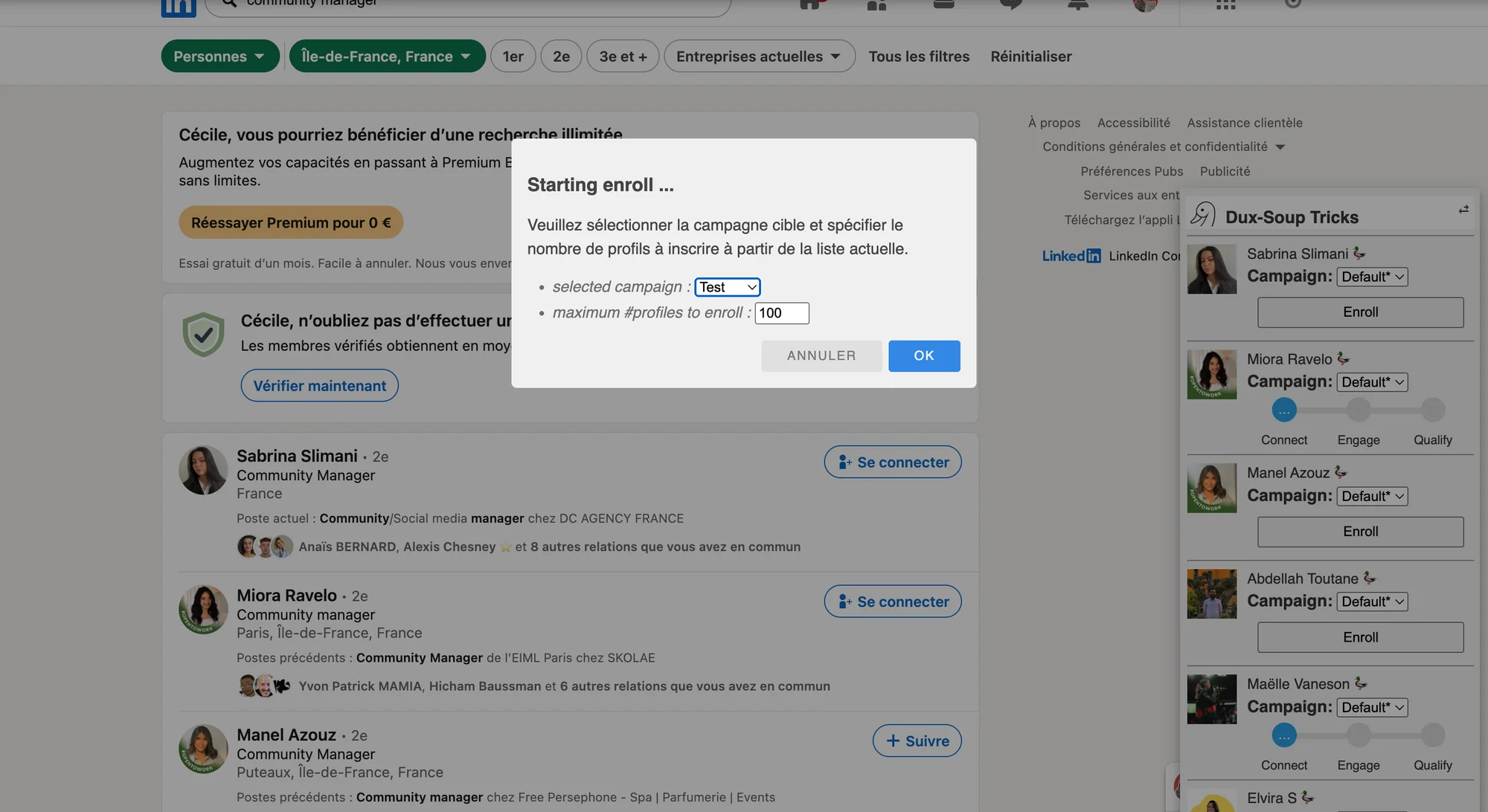Click mutual connection avatars under Miora Ravelo
This screenshot has height=812, width=1488.
(265, 686)
